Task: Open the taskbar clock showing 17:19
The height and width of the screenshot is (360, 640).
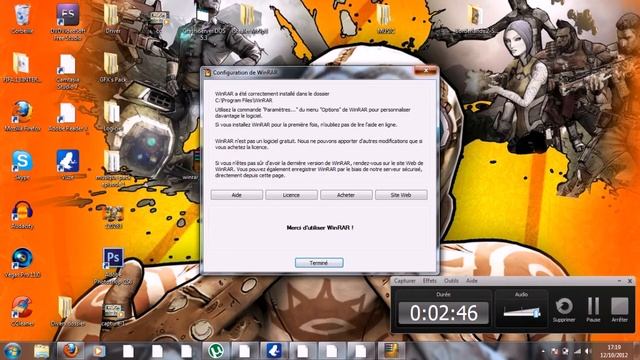Action: [614, 351]
